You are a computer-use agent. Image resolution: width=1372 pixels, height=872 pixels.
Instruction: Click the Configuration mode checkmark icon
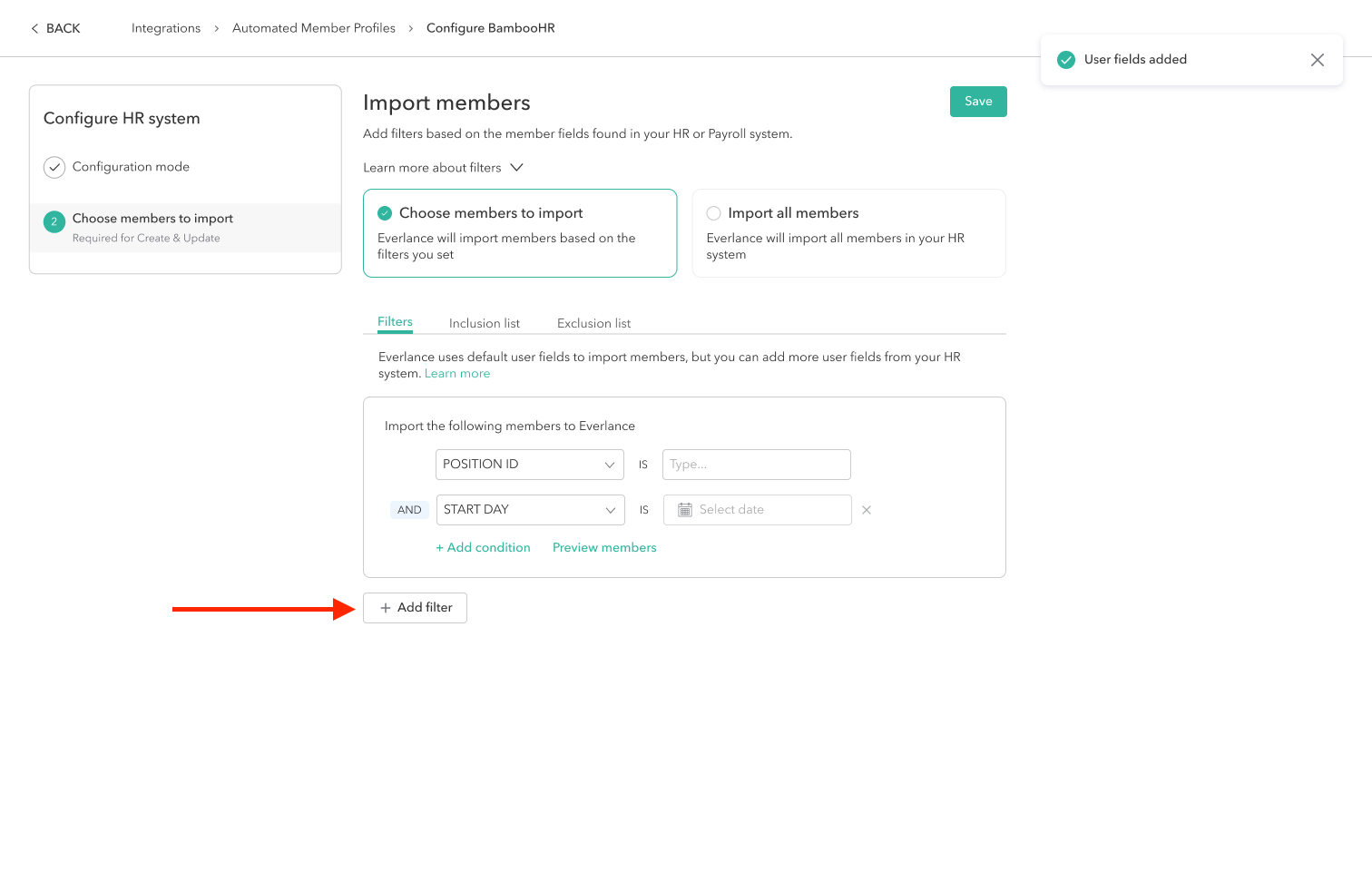[x=54, y=167]
